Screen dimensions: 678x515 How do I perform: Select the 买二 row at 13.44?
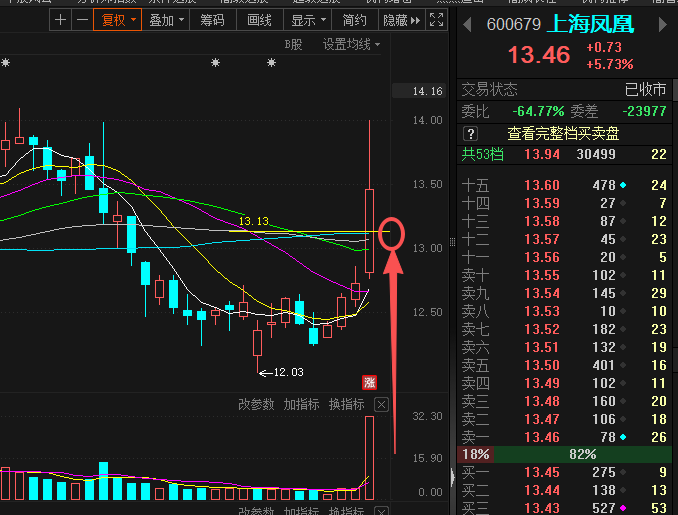[564, 490]
